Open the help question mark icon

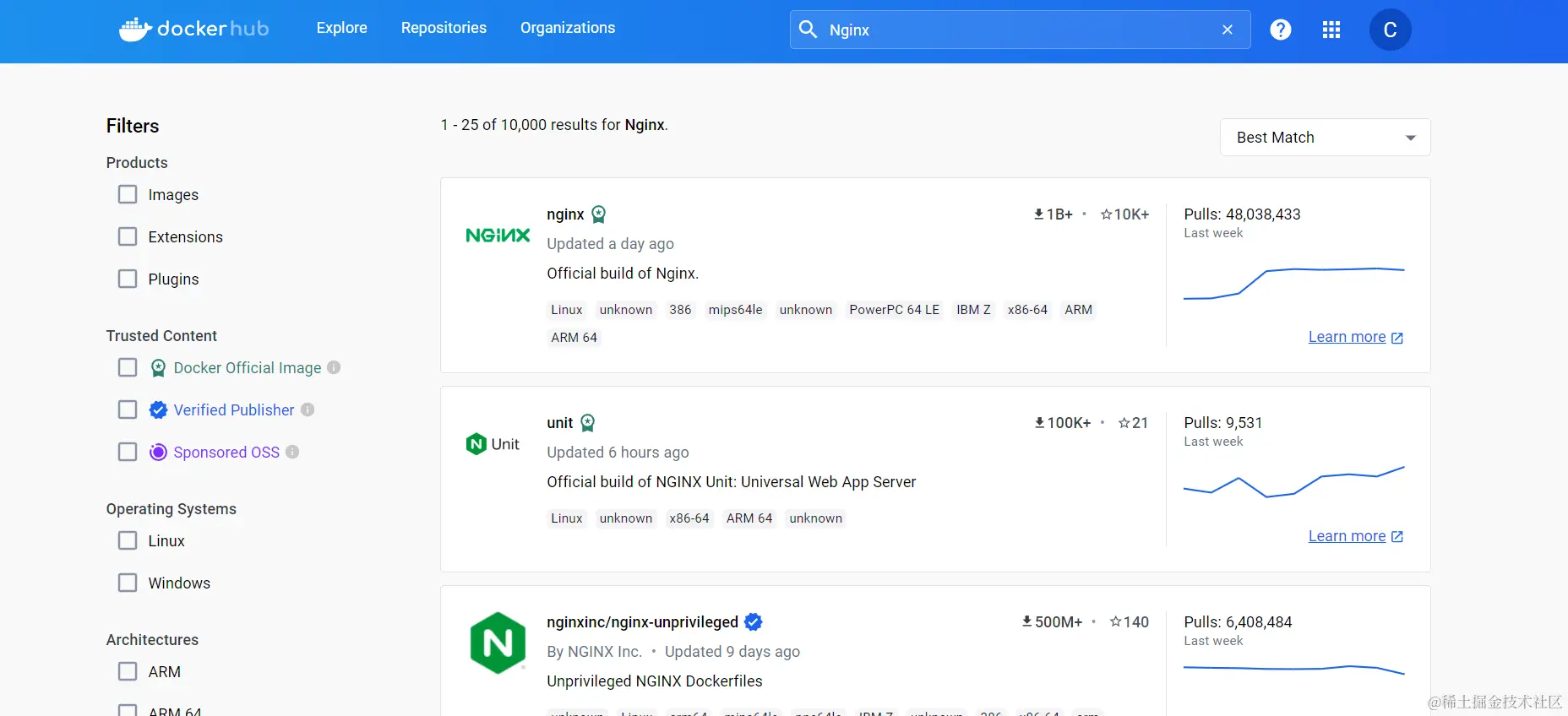pos(1281,30)
